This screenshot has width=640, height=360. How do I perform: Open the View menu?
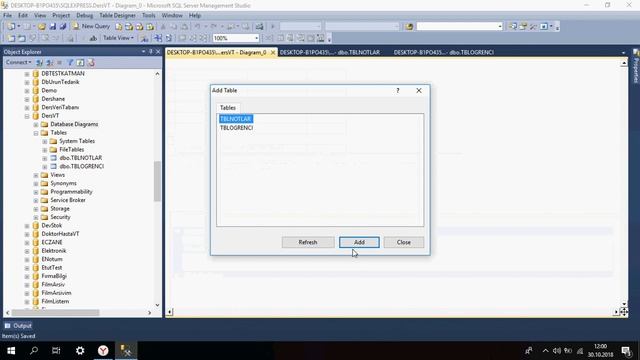pyautogui.click(x=40, y=15)
